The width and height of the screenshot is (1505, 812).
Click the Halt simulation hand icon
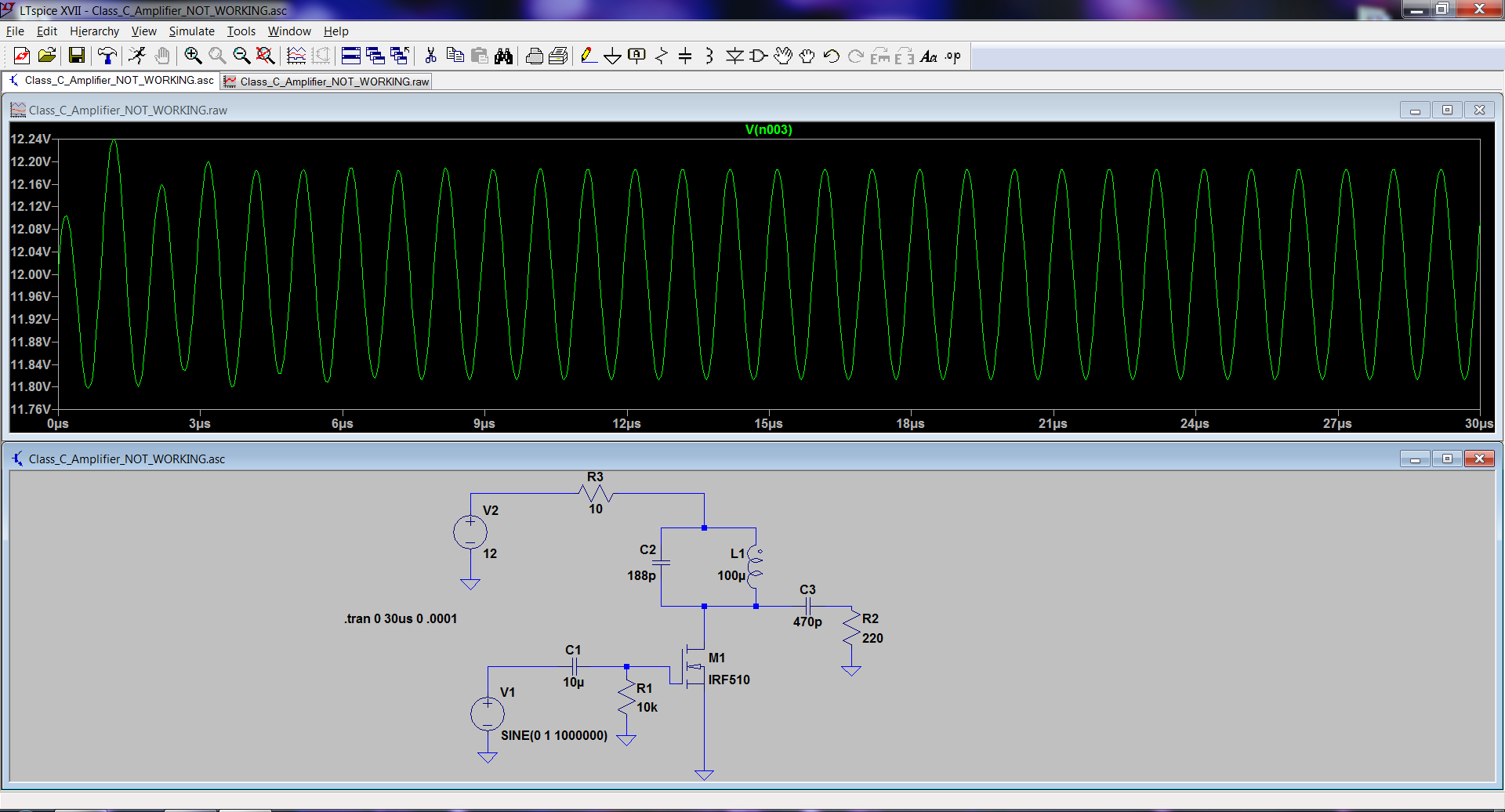(162, 56)
